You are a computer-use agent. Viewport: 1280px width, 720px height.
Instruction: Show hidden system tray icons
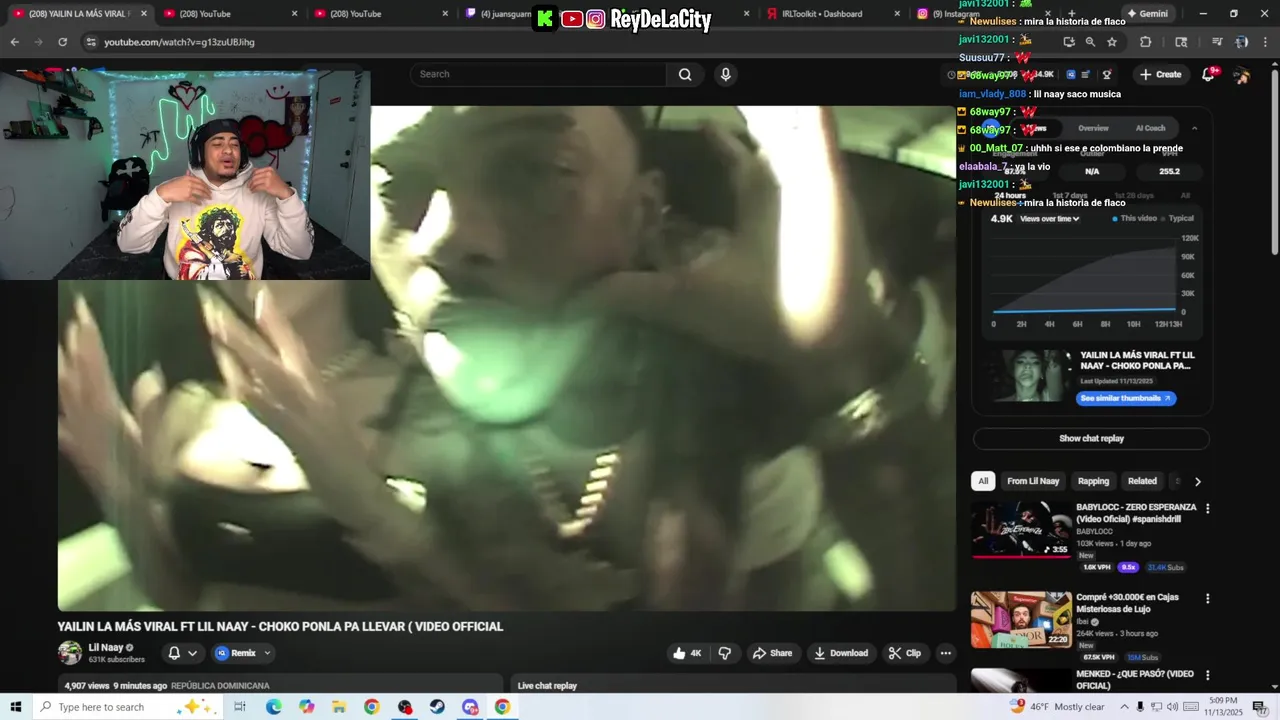point(1124,707)
